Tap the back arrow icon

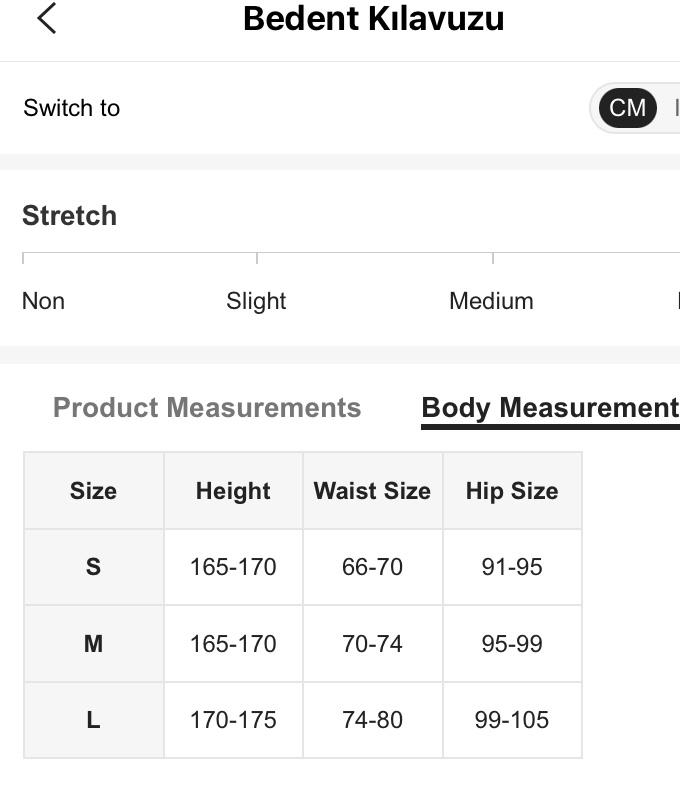pos(46,18)
